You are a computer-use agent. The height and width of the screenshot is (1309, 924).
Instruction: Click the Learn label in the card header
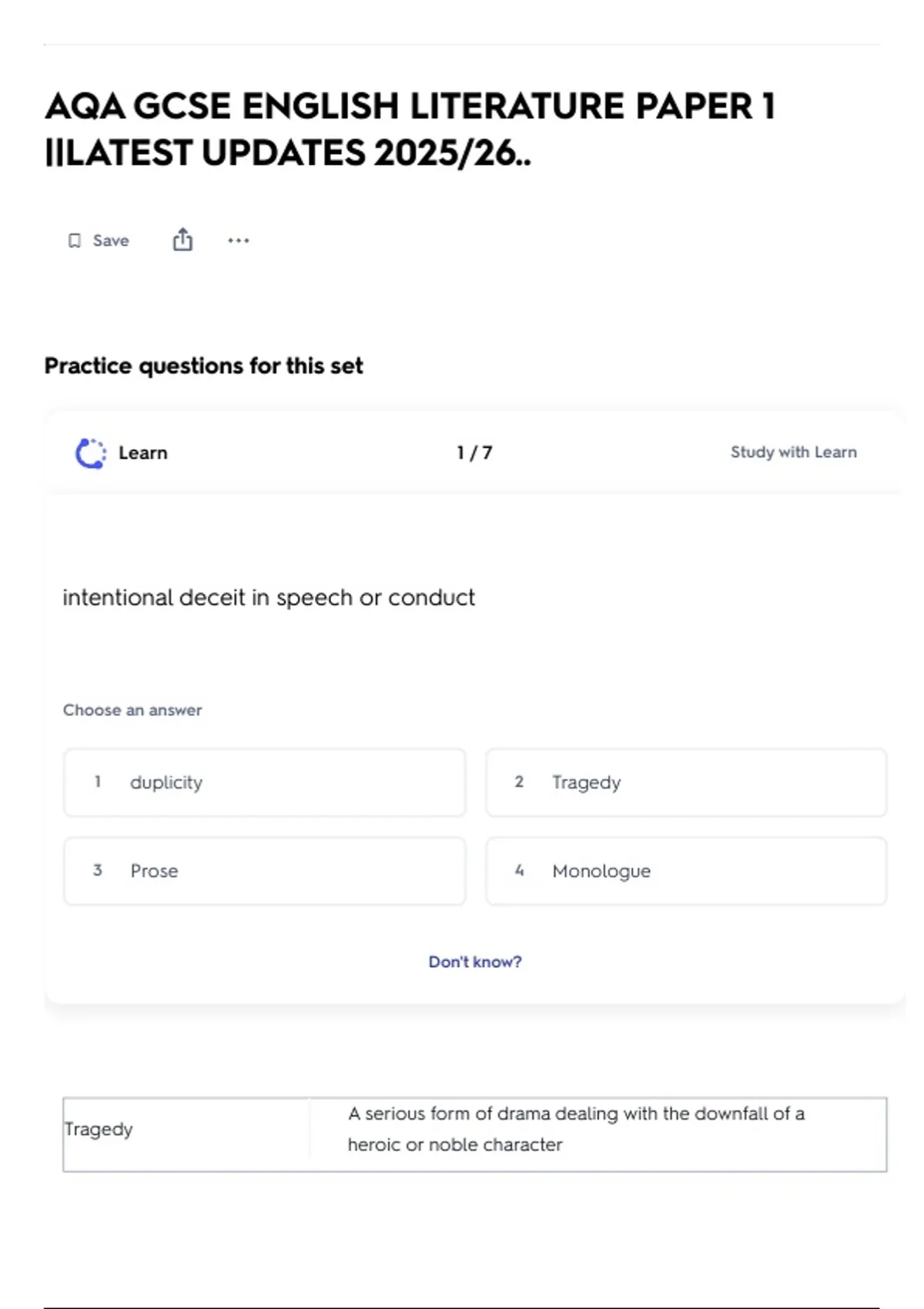(x=143, y=453)
